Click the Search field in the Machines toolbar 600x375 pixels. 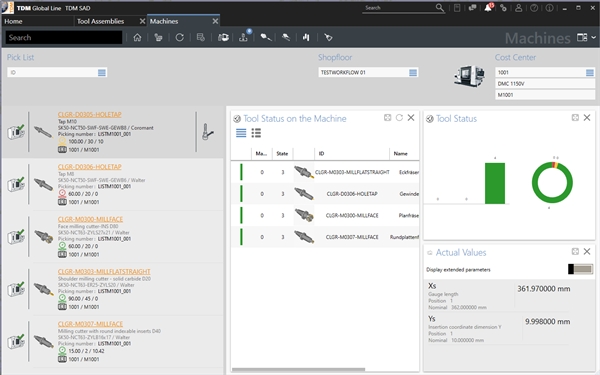(x=64, y=38)
